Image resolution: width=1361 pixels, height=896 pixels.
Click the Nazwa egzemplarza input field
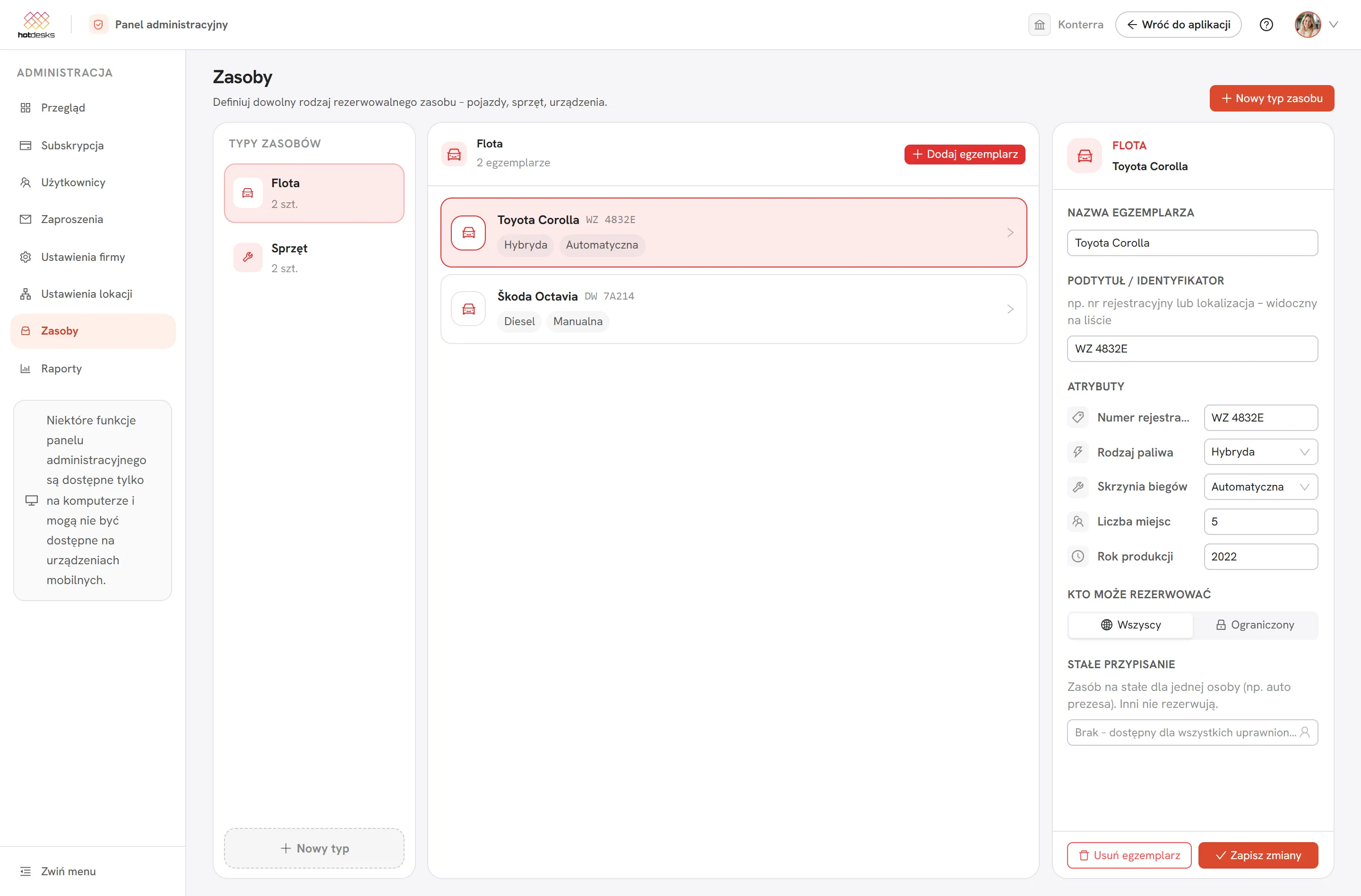1192,243
